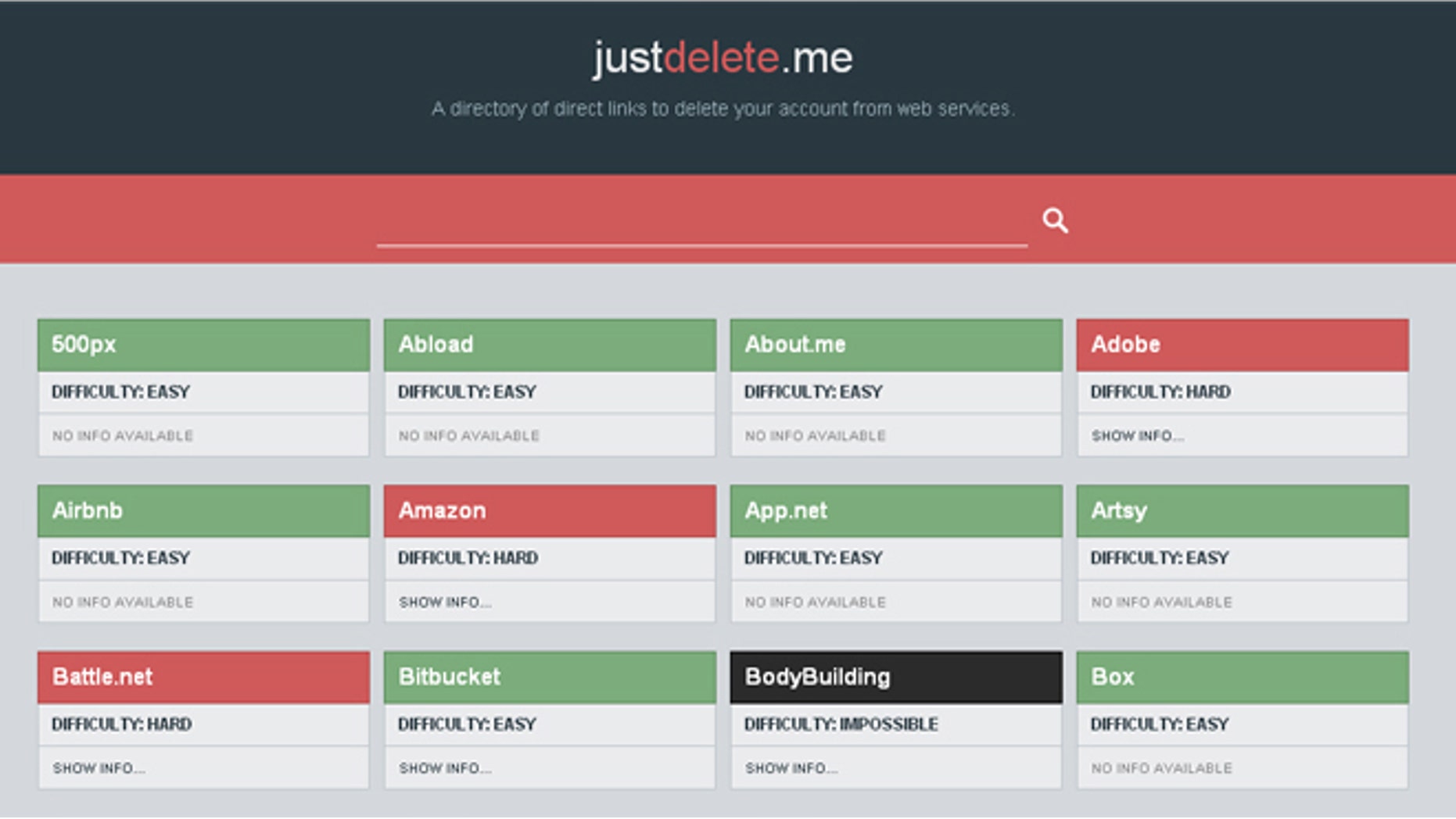Open the App.net deletion link
Screen dimensions: 1456x819
(x=896, y=511)
